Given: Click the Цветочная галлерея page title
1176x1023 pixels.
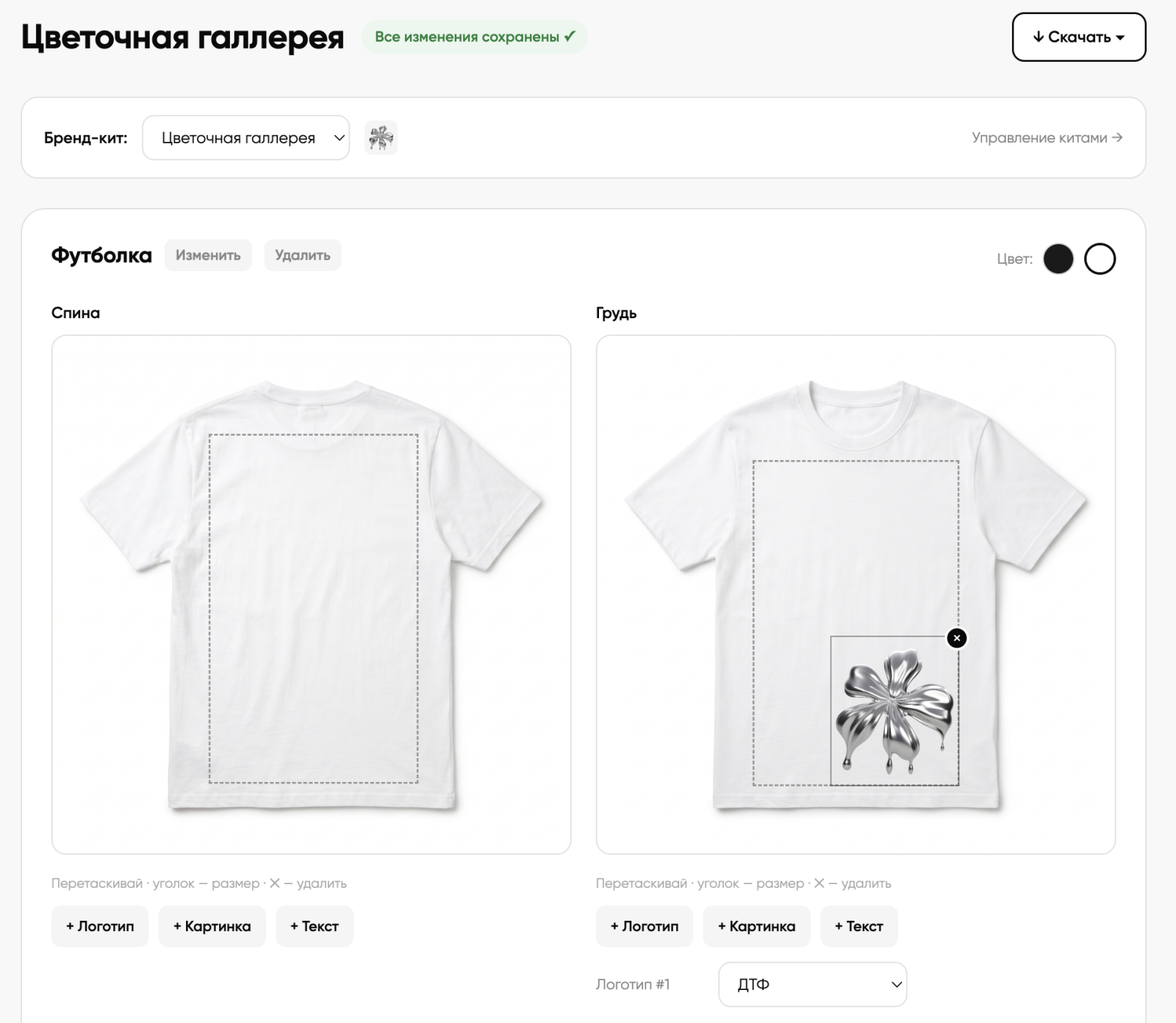Looking at the screenshot, I should click(182, 37).
